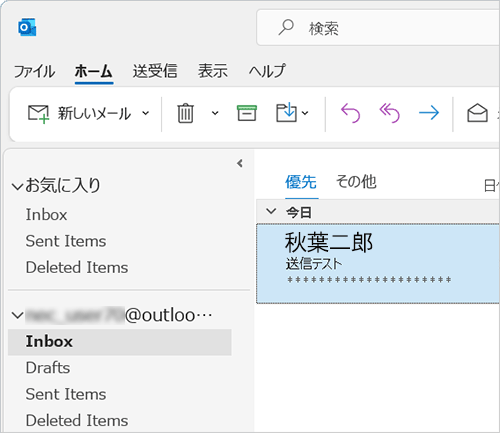Open the 表示 ribbon tab
500x433 pixels.
click(x=213, y=71)
